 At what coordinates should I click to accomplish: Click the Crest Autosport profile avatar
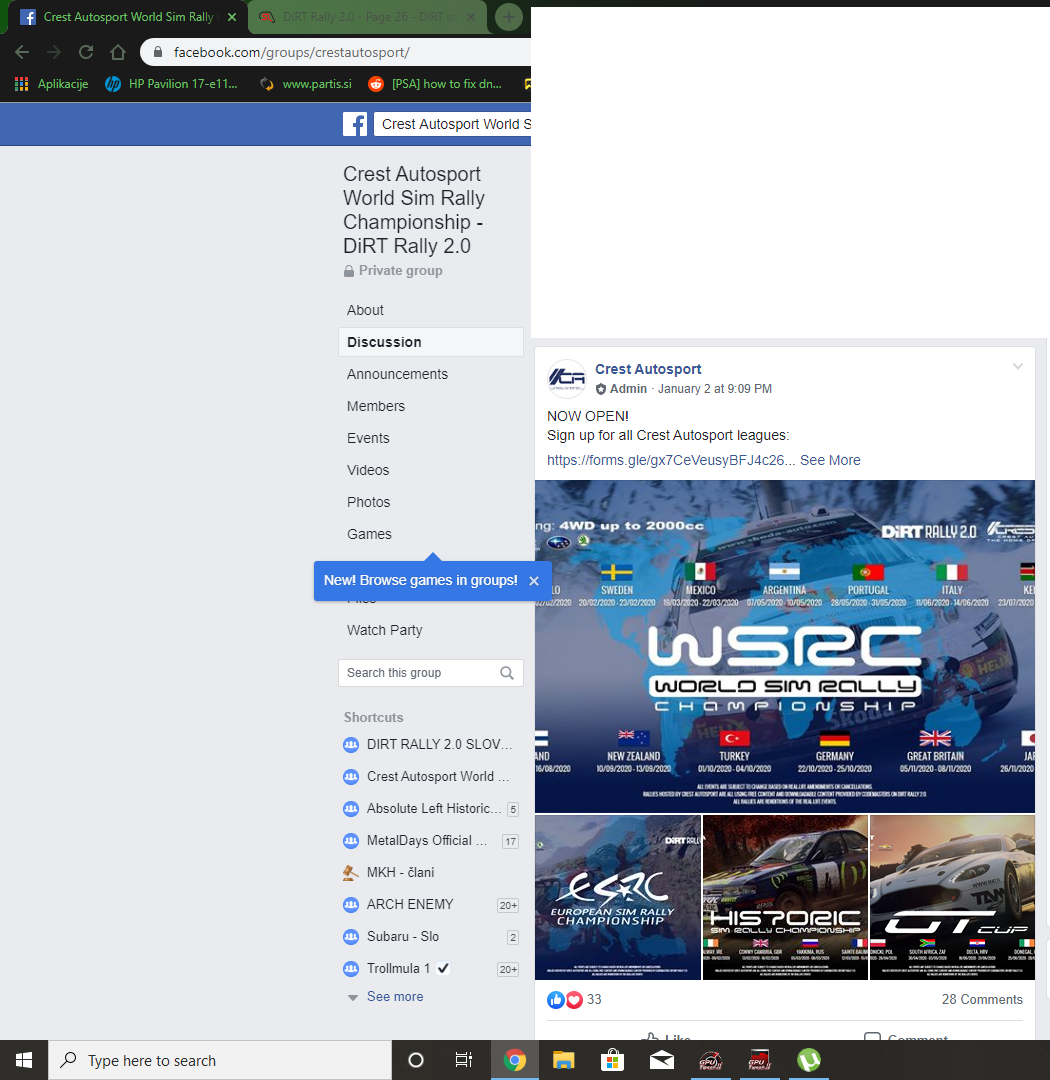coord(566,378)
